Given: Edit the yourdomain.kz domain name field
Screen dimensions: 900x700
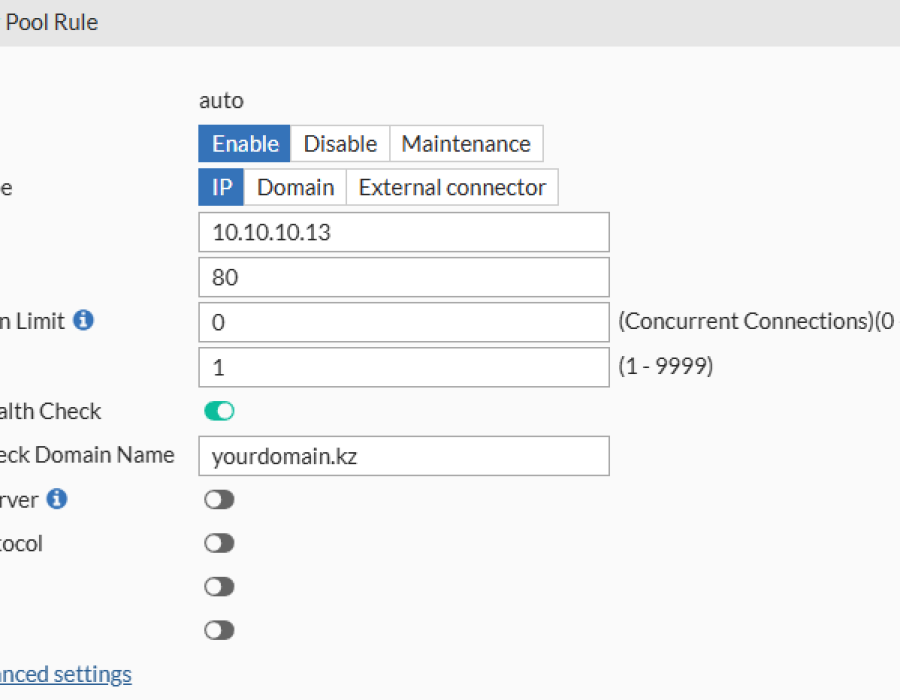Looking at the screenshot, I should (404, 456).
